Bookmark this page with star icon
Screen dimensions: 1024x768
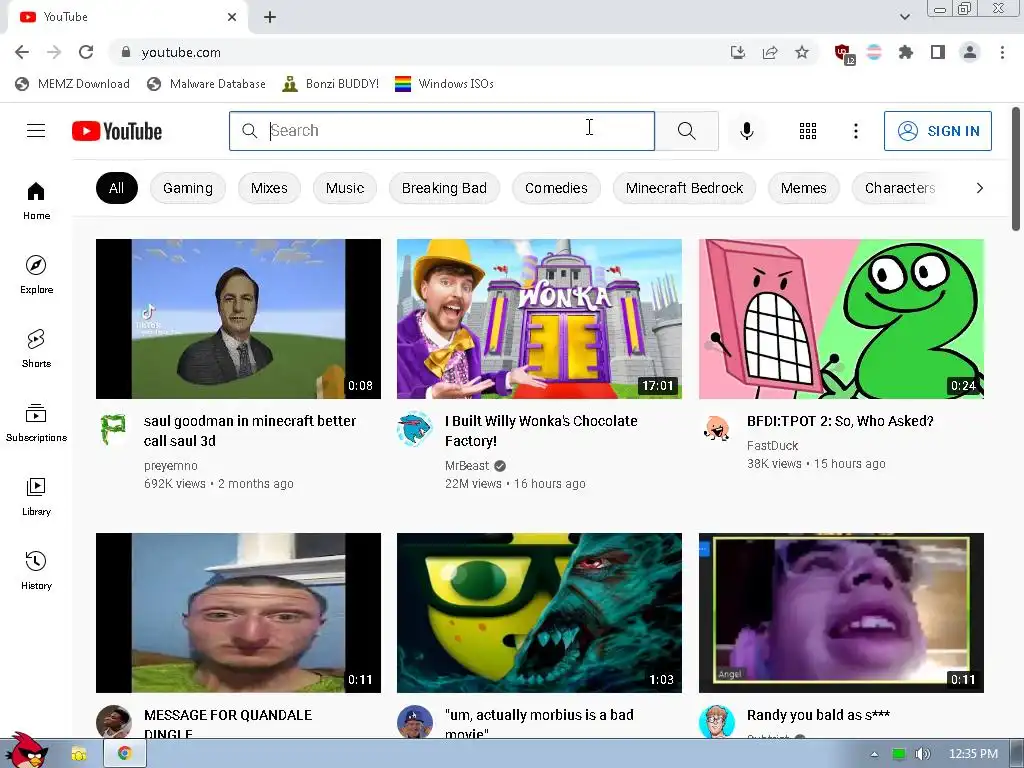tap(802, 52)
